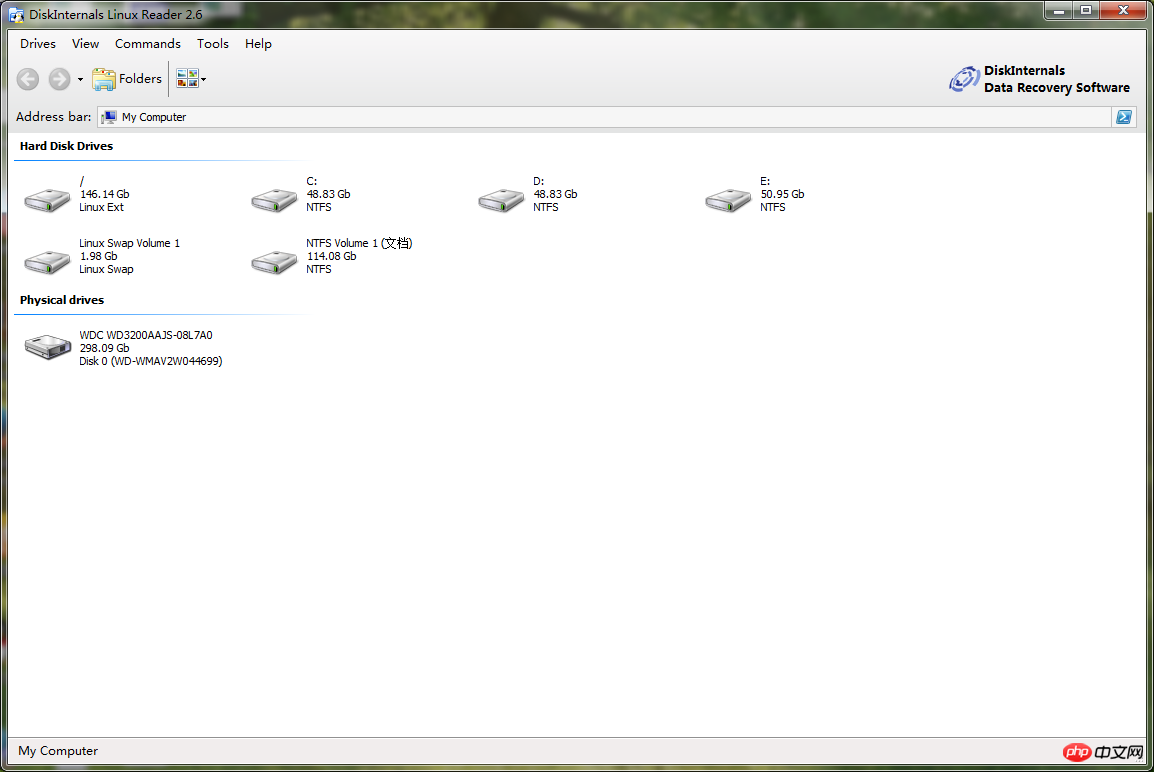The image size is (1154, 772).
Task: Click the Linux Swap Volume 1 label
Action: pyautogui.click(x=130, y=243)
